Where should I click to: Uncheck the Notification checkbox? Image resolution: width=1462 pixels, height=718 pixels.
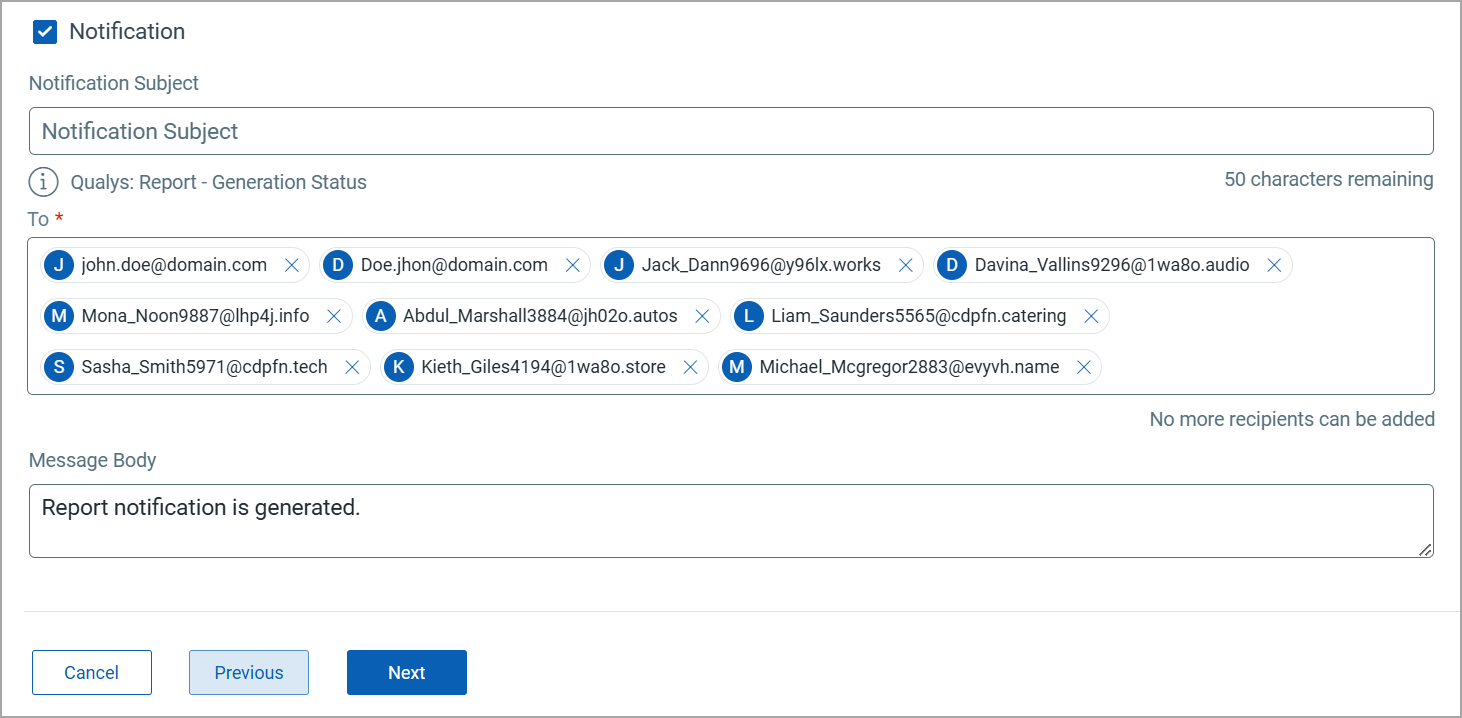[x=44, y=32]
